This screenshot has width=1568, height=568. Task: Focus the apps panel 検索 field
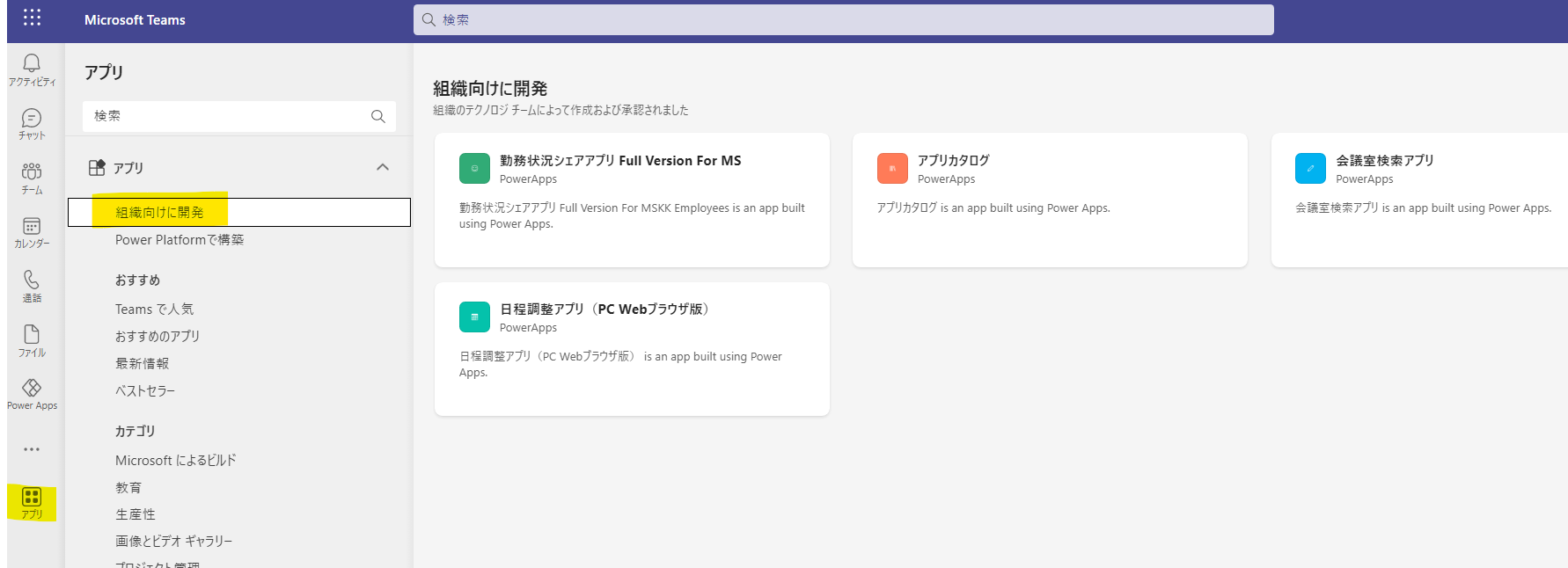[x=239, y=116]
